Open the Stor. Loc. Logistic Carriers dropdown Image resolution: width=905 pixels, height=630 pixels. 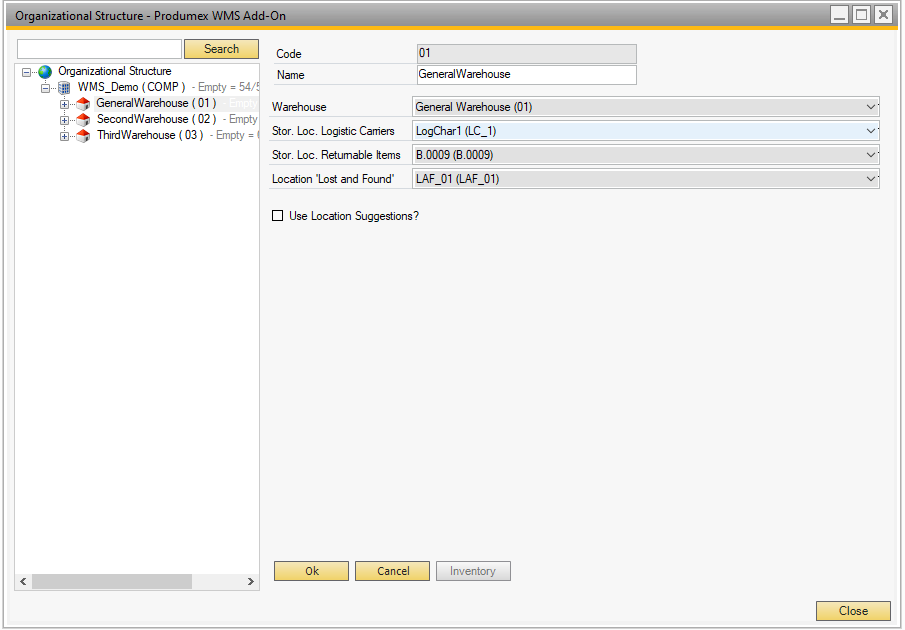(x=871, y=131)
